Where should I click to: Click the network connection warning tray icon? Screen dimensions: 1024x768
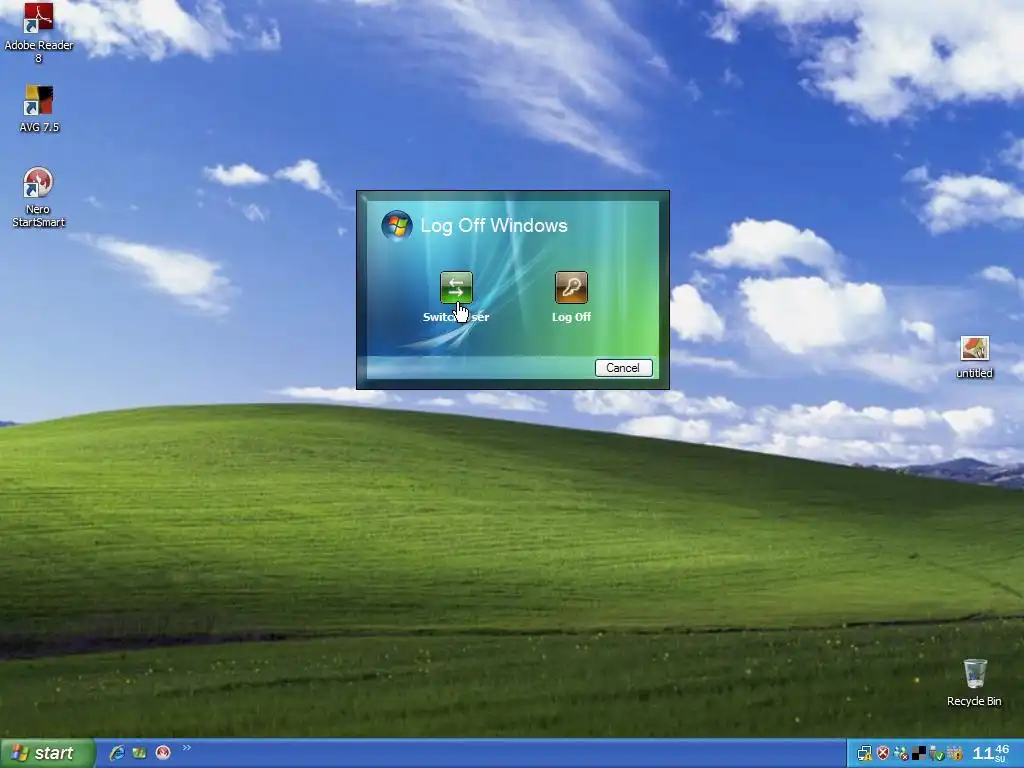pos(865,753)
